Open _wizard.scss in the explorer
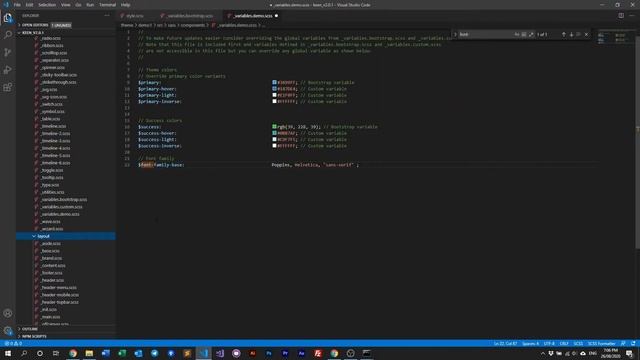This screenshot has width=640, height=360. click(52, 229)
